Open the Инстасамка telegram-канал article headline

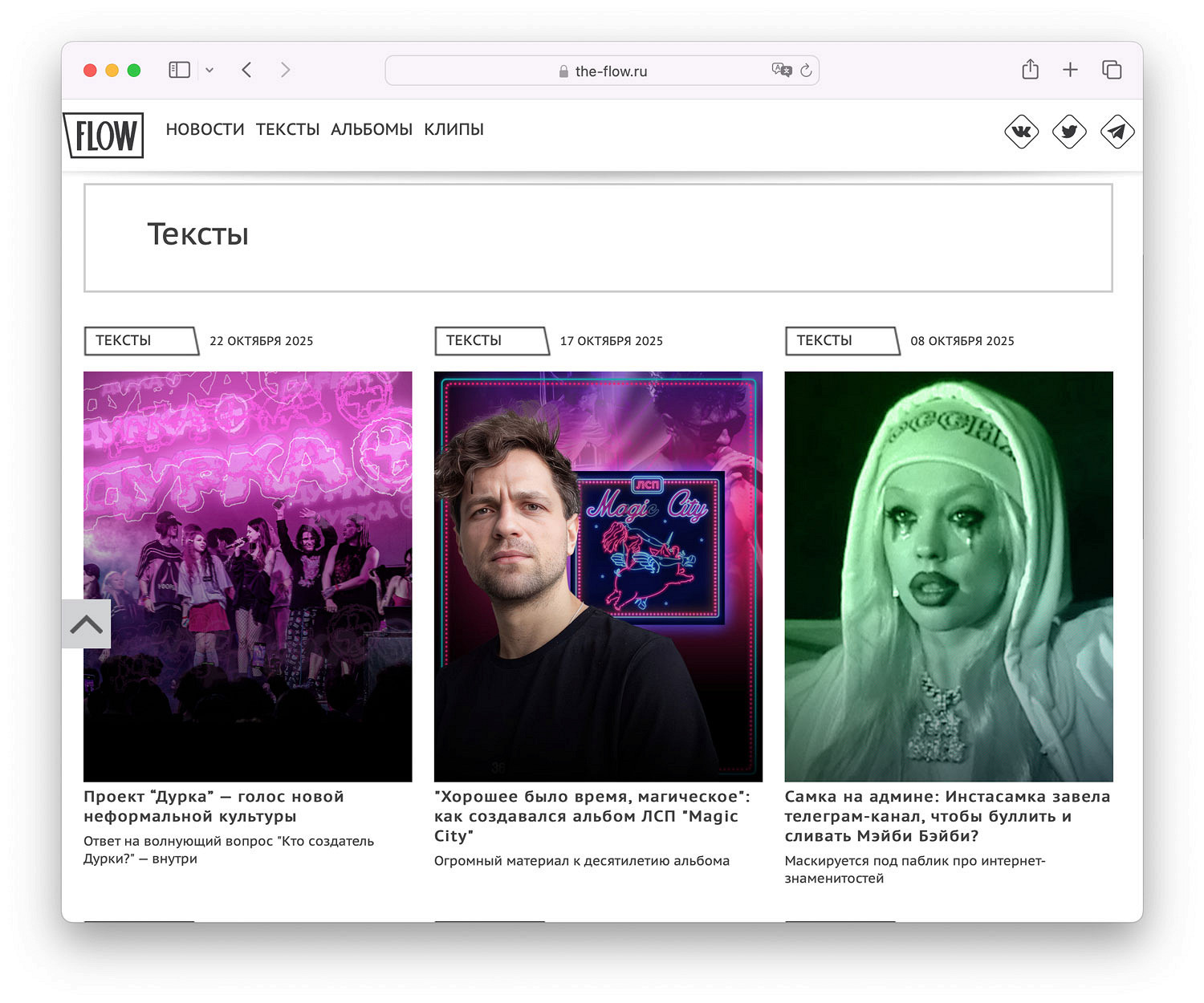[x=947, y=815]
